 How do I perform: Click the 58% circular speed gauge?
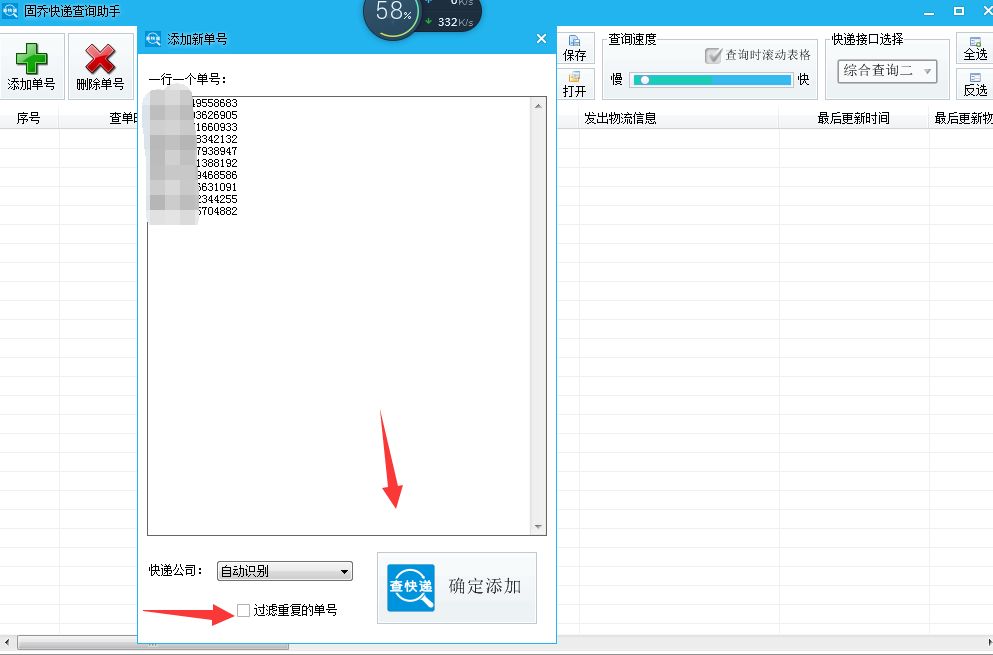(394, 13)
